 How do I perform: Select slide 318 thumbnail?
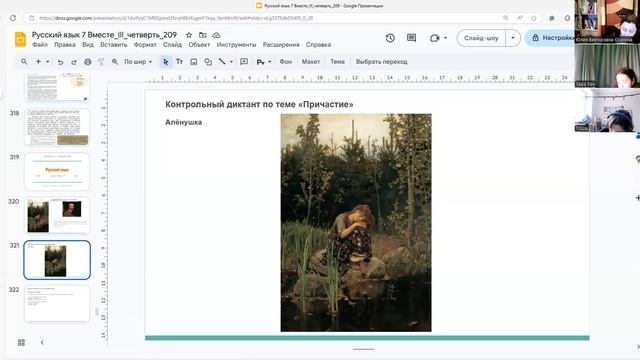57,127
